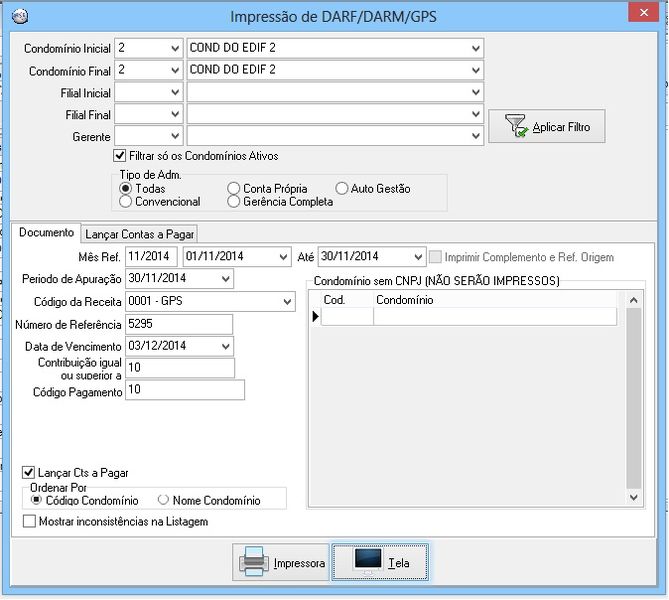The height and width of the screenshot is (600, 669).
Task: Order by Nome Condomínio radio
Action: pos(163,500)
